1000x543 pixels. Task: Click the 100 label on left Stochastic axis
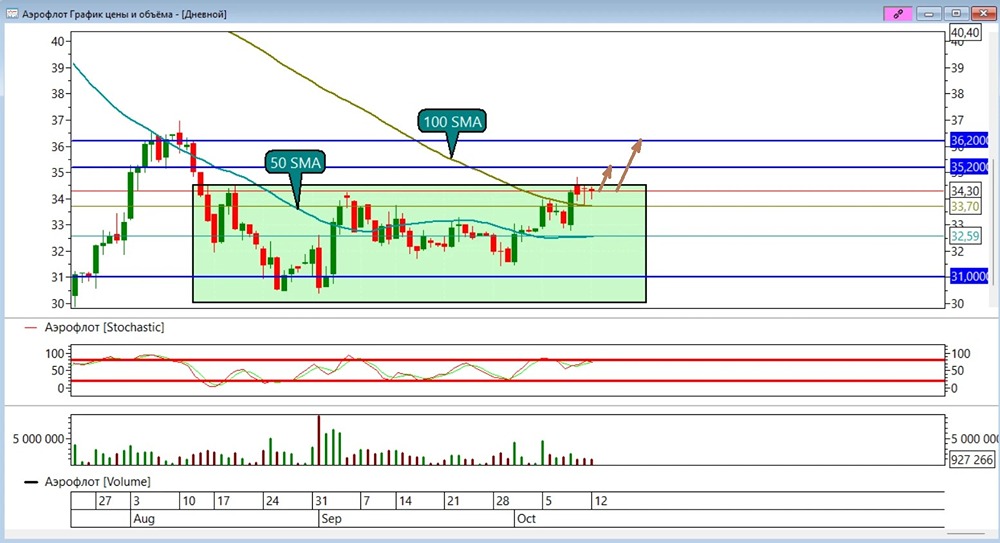pos(55,353)
